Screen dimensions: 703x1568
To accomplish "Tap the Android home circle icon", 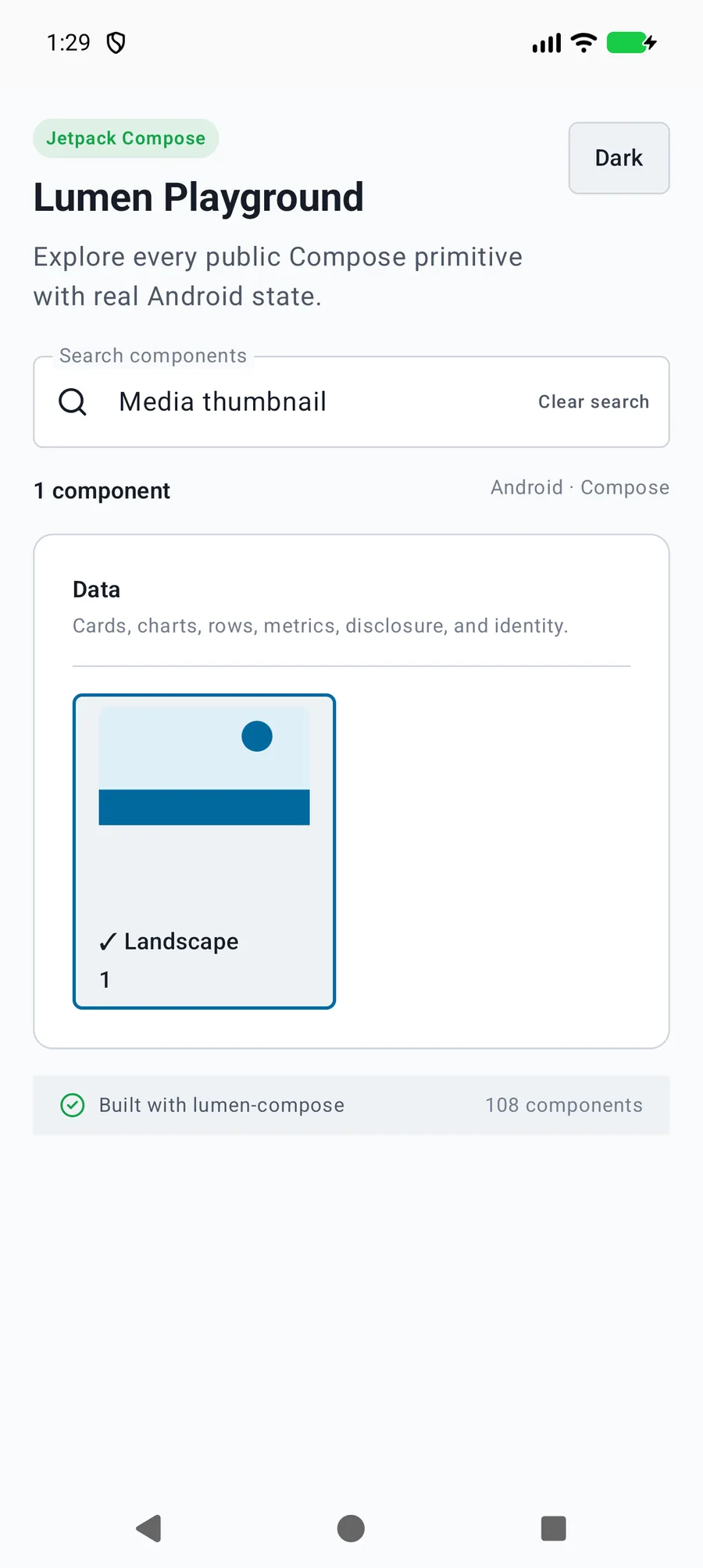I will click(351, 1528).
